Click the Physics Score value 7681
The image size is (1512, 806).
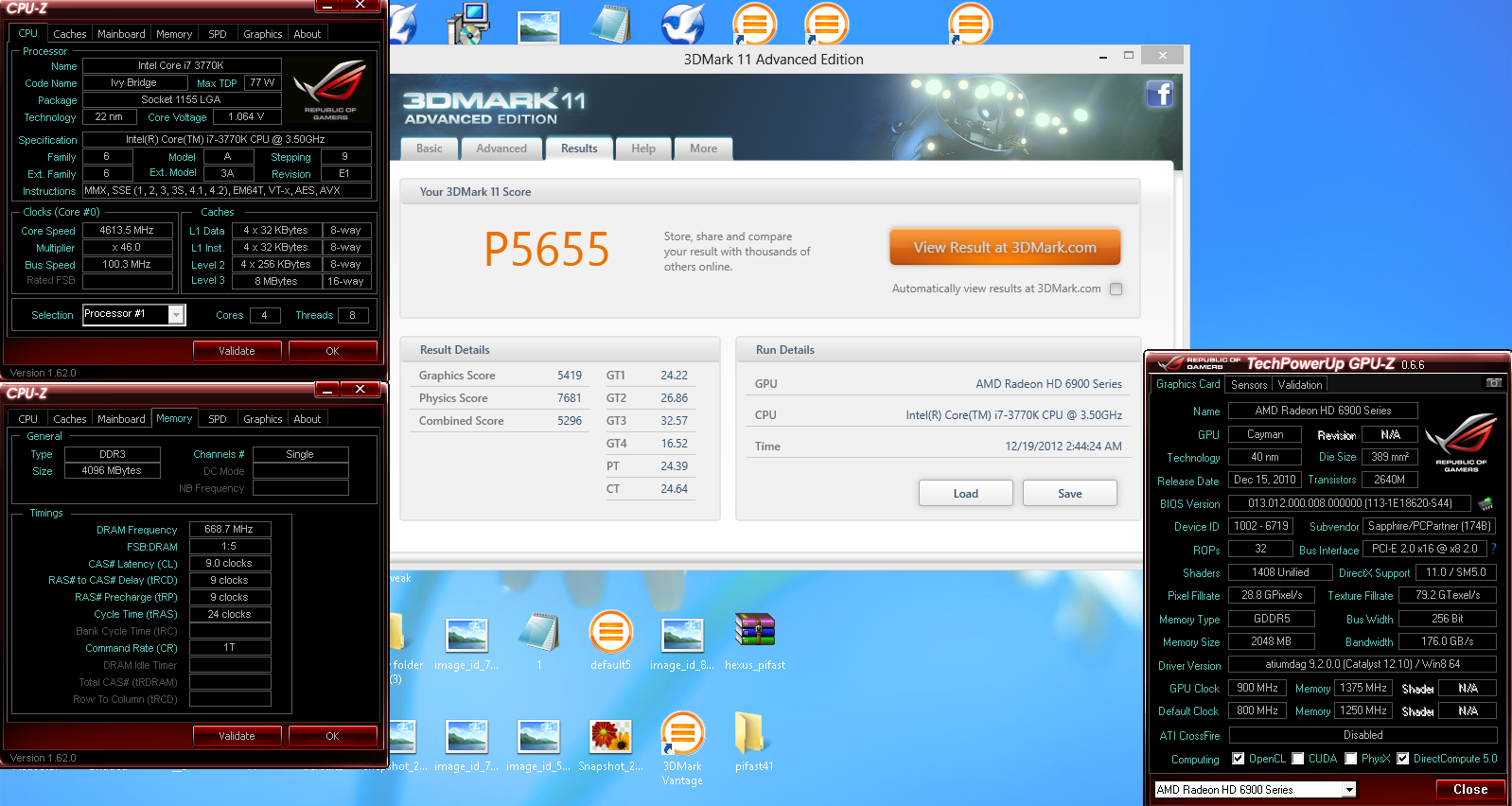[x=570, y=398]
